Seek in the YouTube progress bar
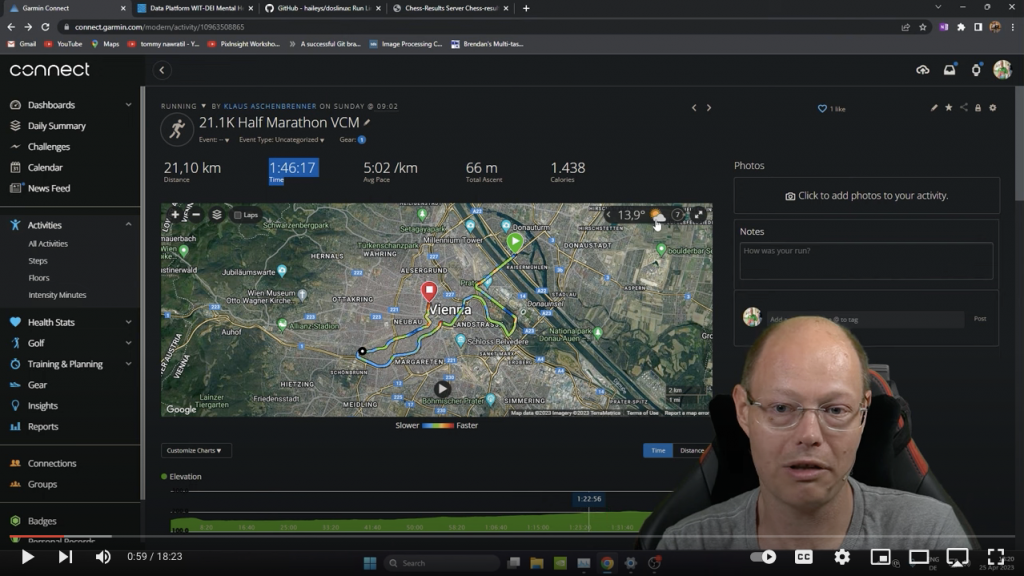The image size is (1024, 576). pos(512,537)
